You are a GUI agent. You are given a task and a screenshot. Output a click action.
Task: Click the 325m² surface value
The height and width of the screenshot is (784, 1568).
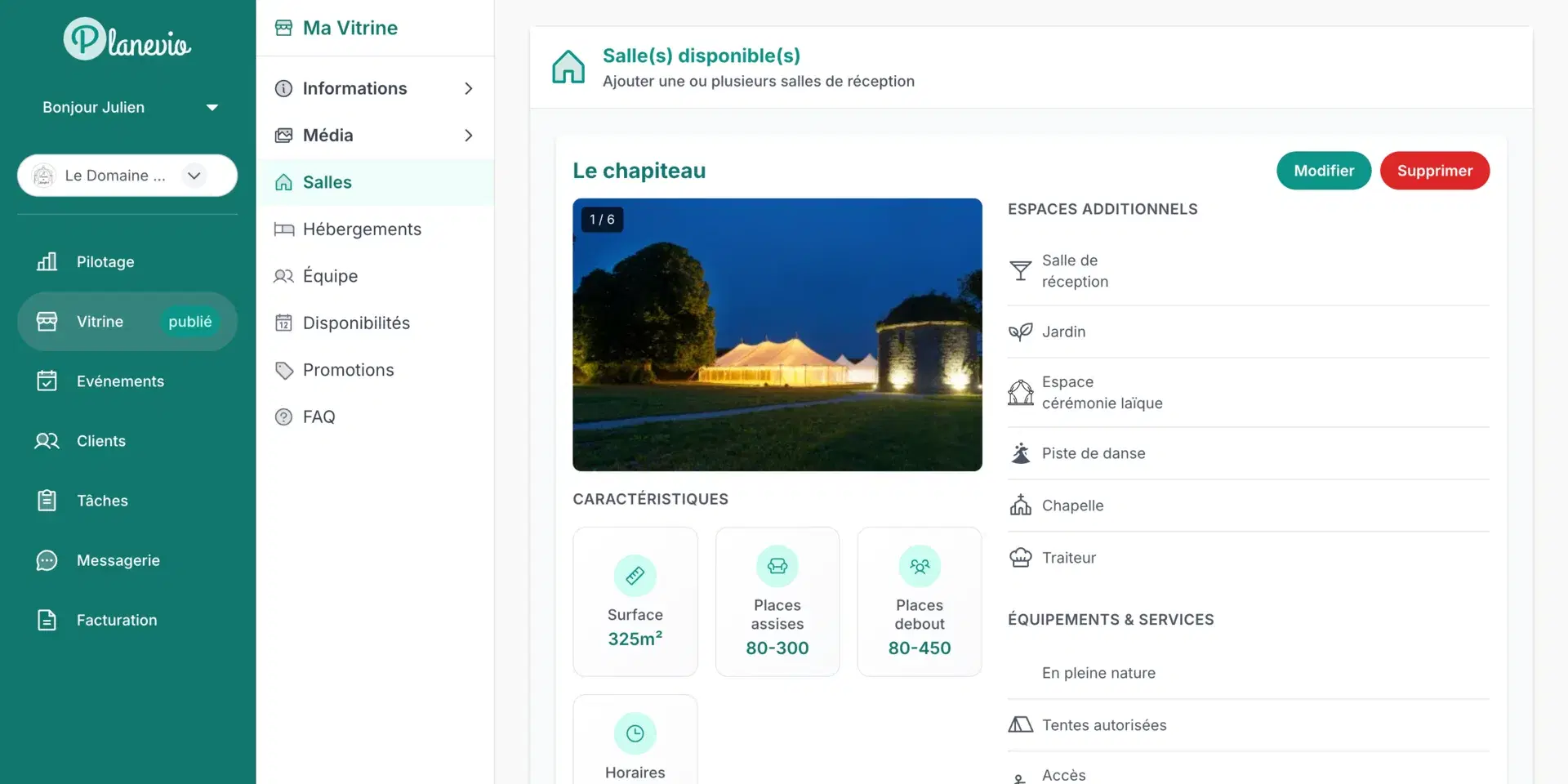(635, 639)
